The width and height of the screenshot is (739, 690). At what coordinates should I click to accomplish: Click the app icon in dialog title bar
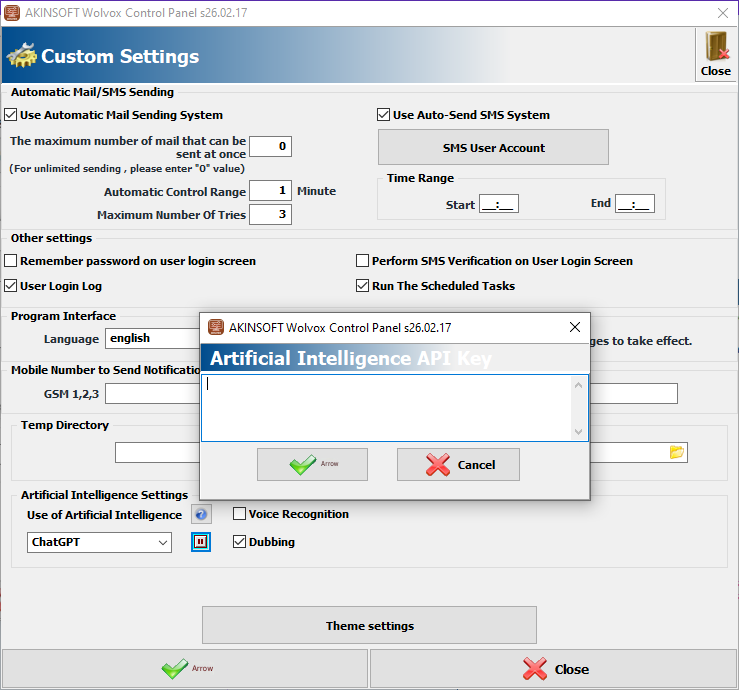(x=216, y=327)
